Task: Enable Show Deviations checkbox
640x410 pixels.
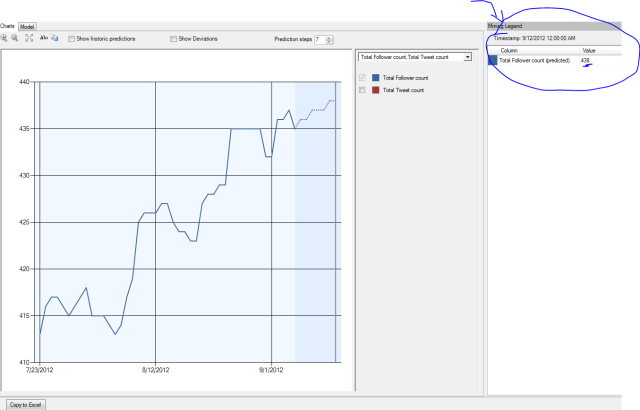Action: pos(173,39)
